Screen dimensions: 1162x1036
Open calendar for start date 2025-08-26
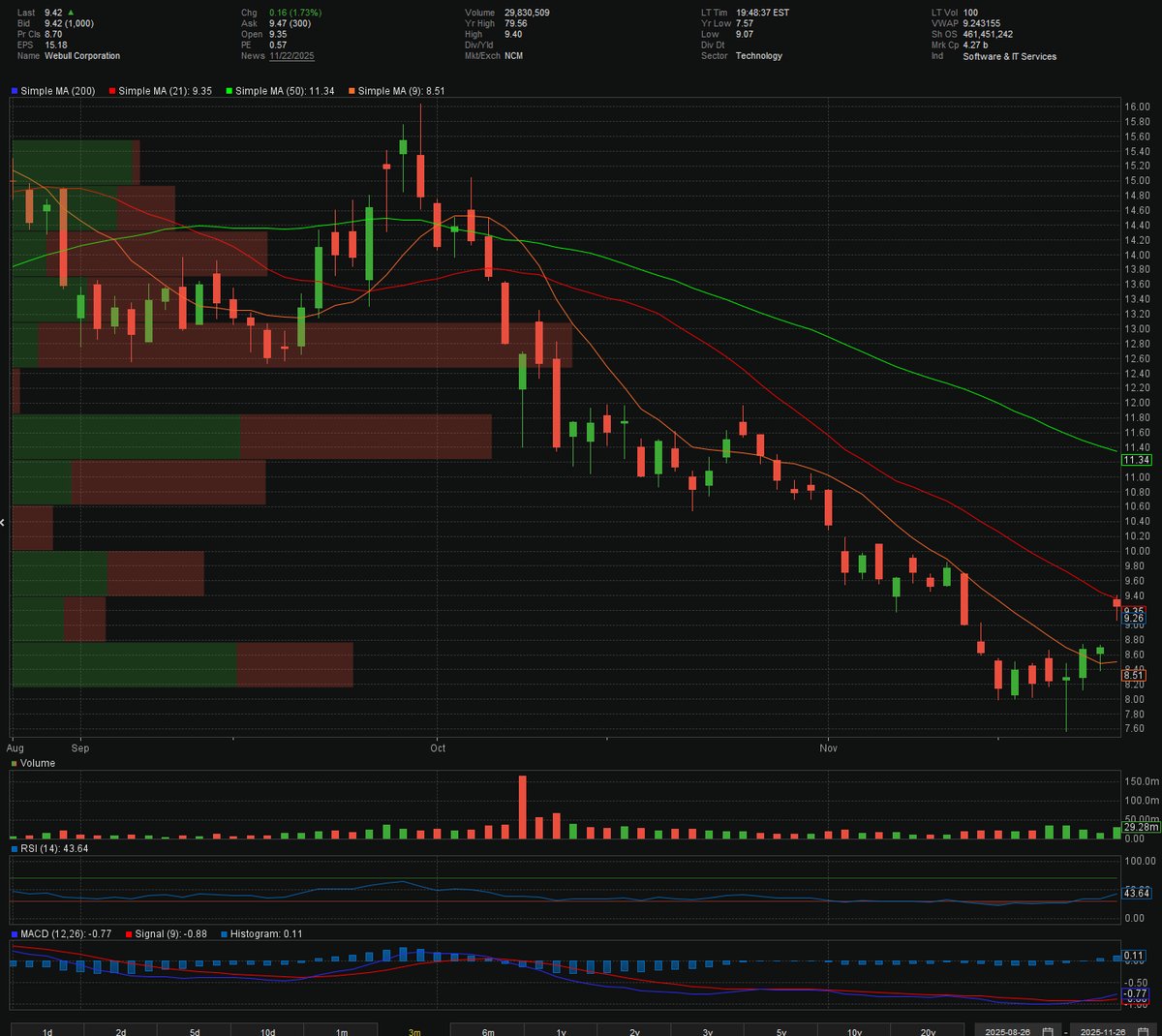tap(1048, 1031)
